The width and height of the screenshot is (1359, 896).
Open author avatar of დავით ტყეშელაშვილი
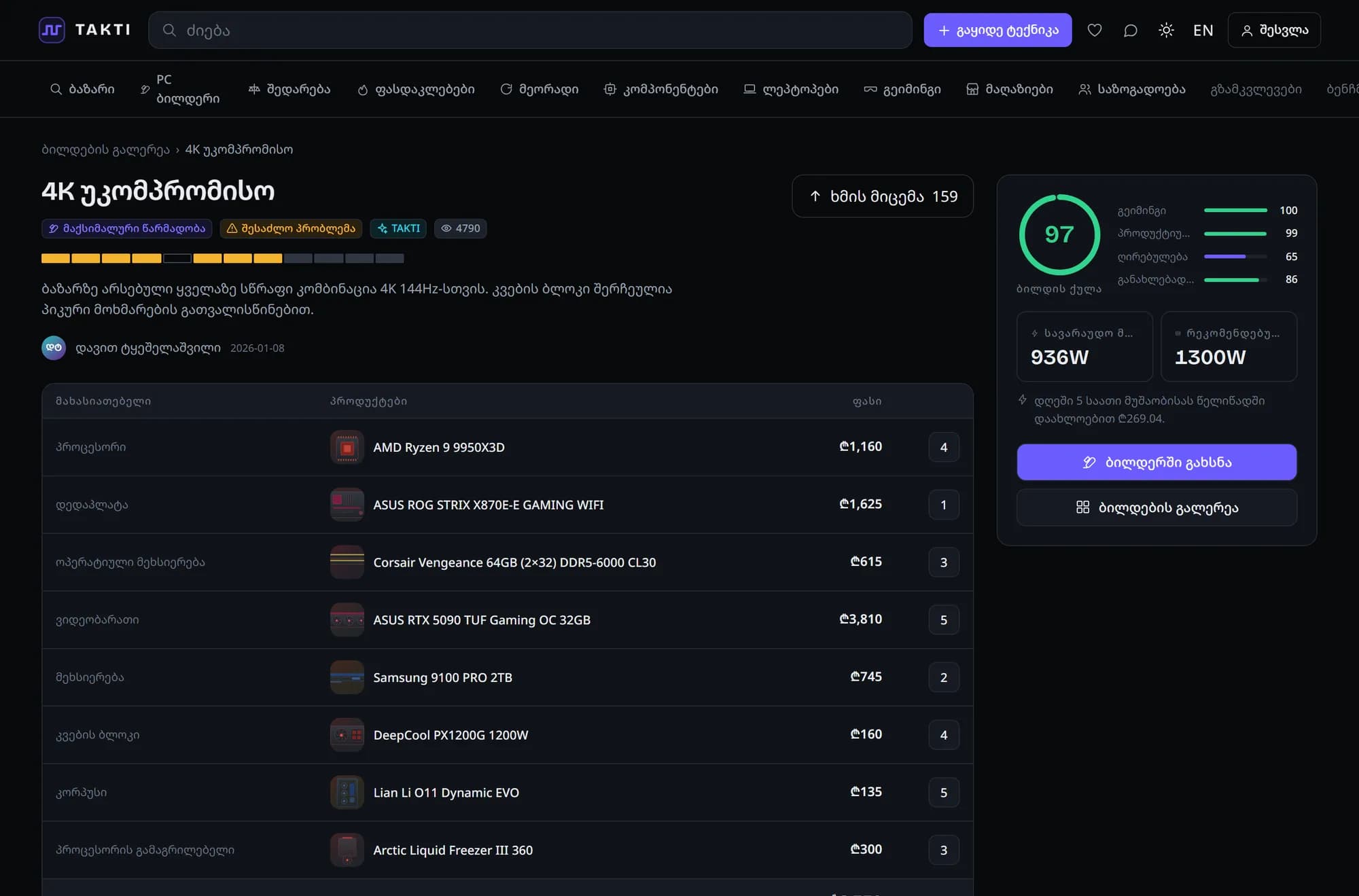54,348
